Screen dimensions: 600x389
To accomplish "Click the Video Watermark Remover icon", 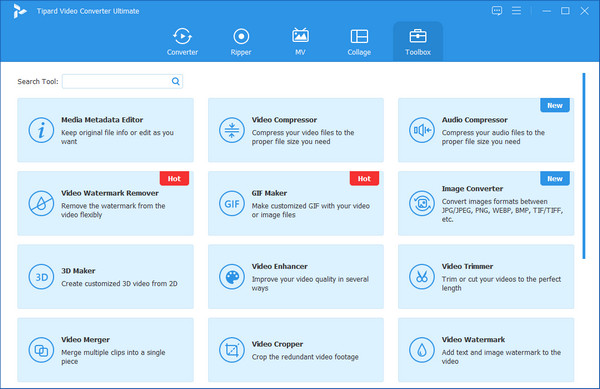I will 41,203.
